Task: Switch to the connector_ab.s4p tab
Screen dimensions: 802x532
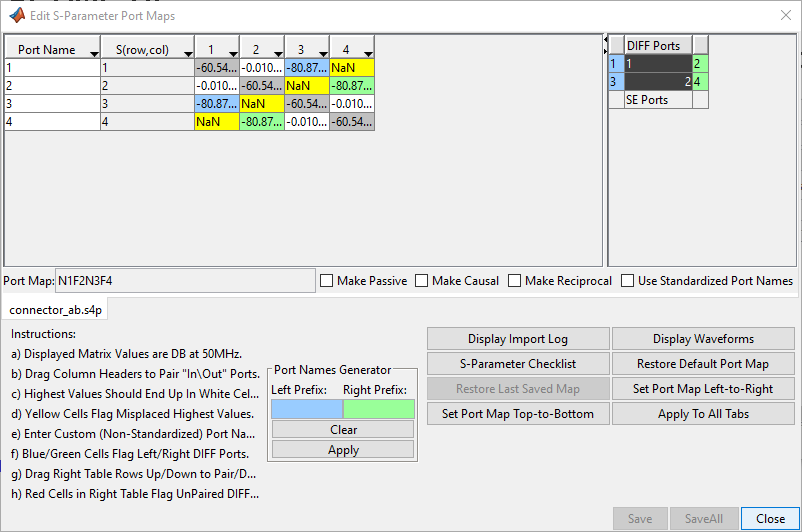Action: 55,310
